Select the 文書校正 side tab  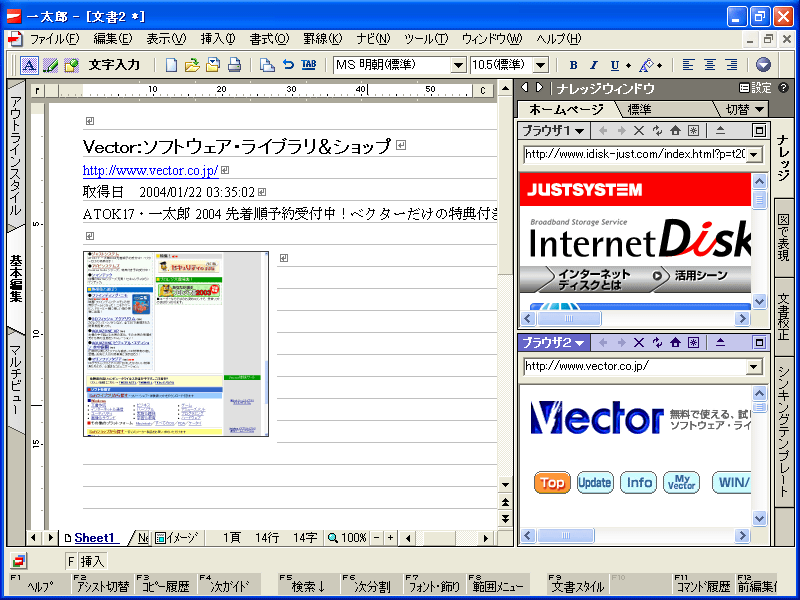[x=784, y=316]
